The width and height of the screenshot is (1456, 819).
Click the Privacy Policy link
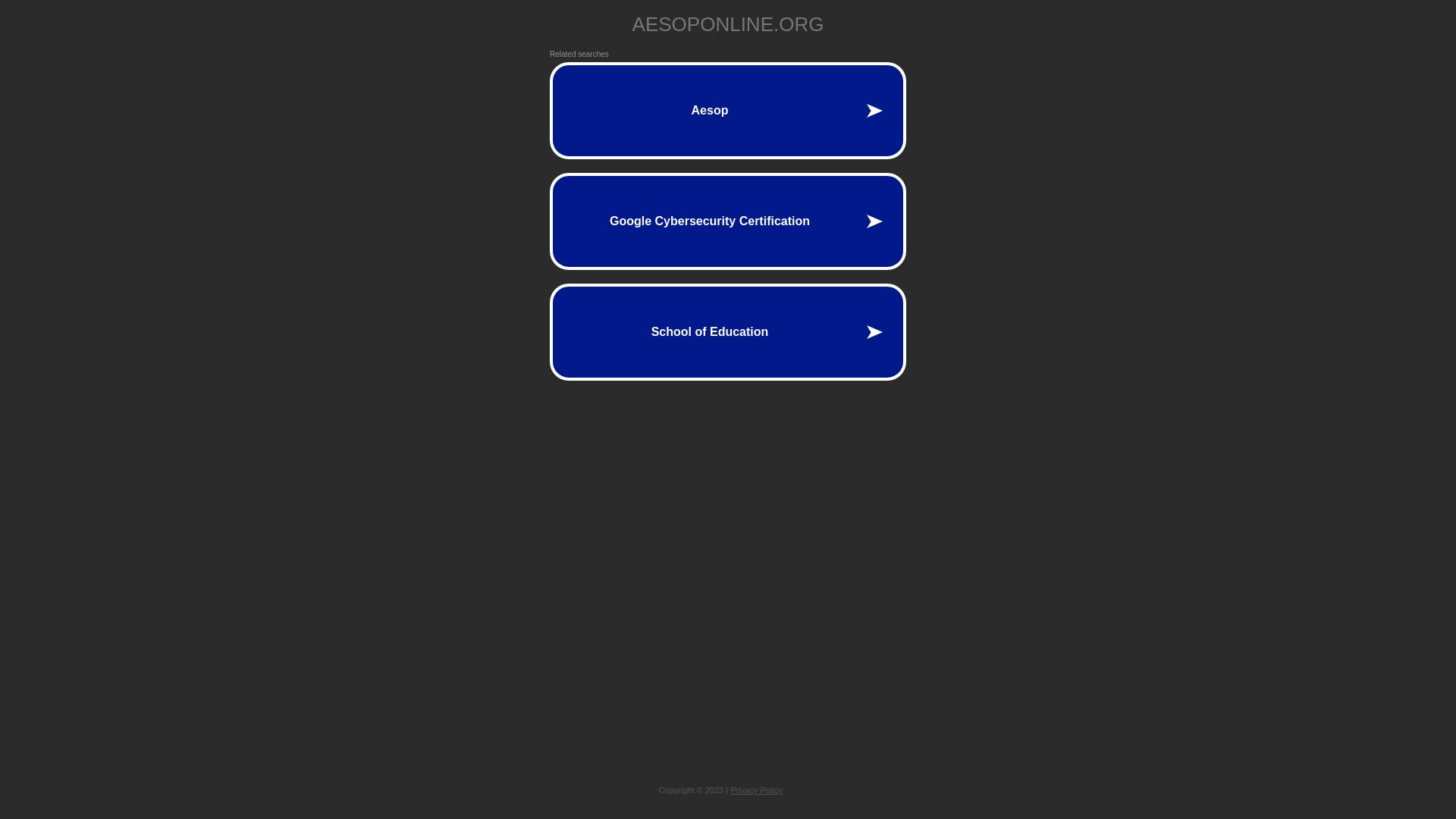756,790
